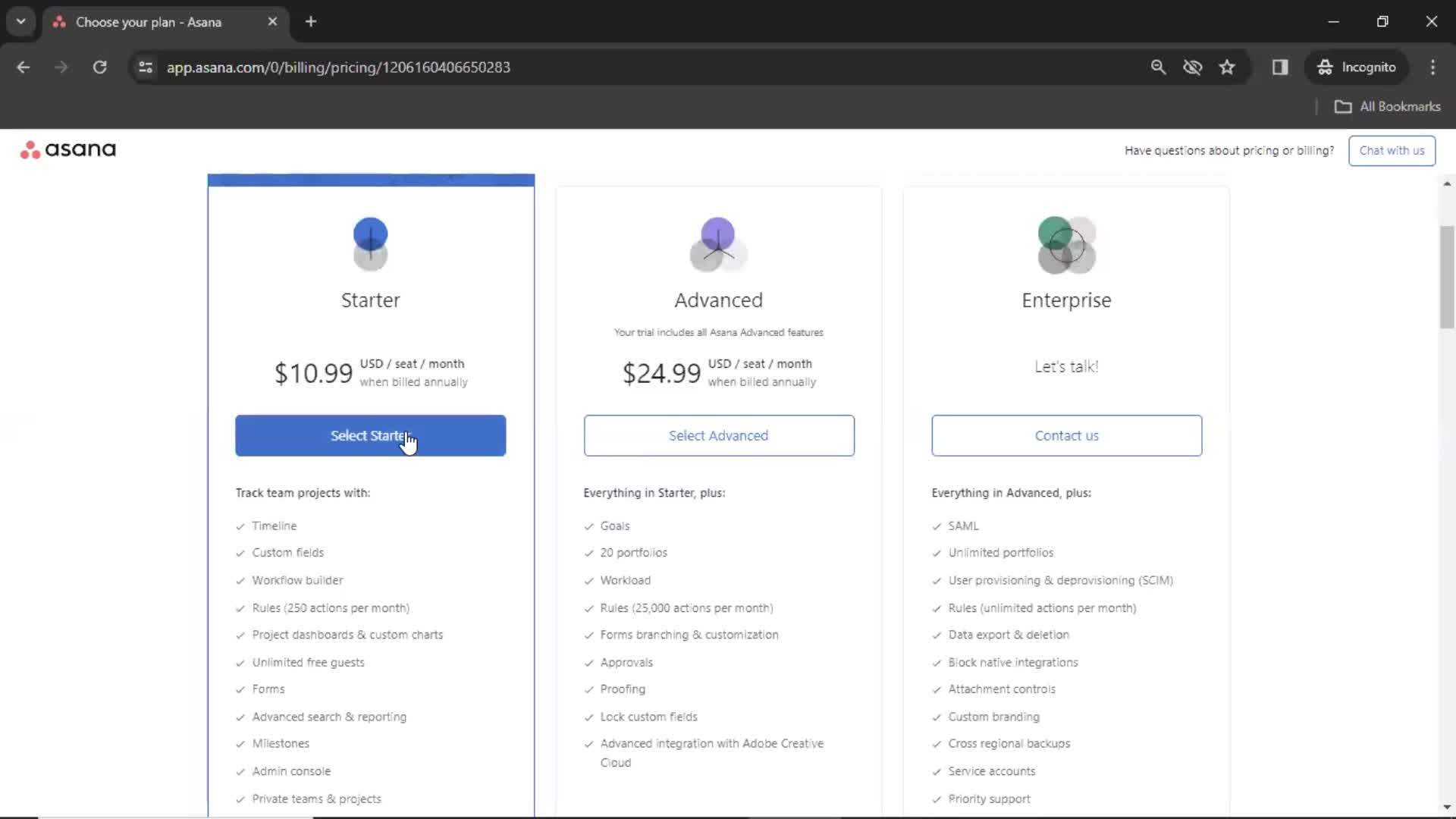Click the browser forward arrow
This screenshot has width=1456, height=819.
tap(61, 67)
